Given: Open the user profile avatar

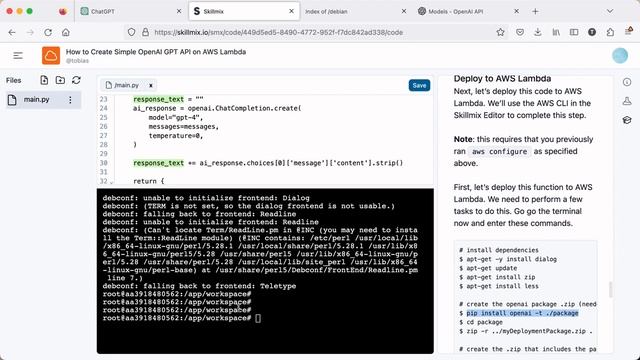Looking at the screenshot, I should point(620,56).
